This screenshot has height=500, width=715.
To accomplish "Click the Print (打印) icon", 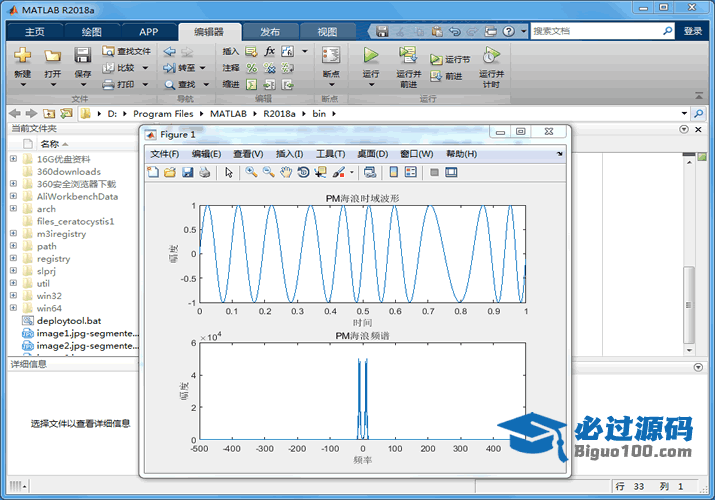I will tap(109, 84).
